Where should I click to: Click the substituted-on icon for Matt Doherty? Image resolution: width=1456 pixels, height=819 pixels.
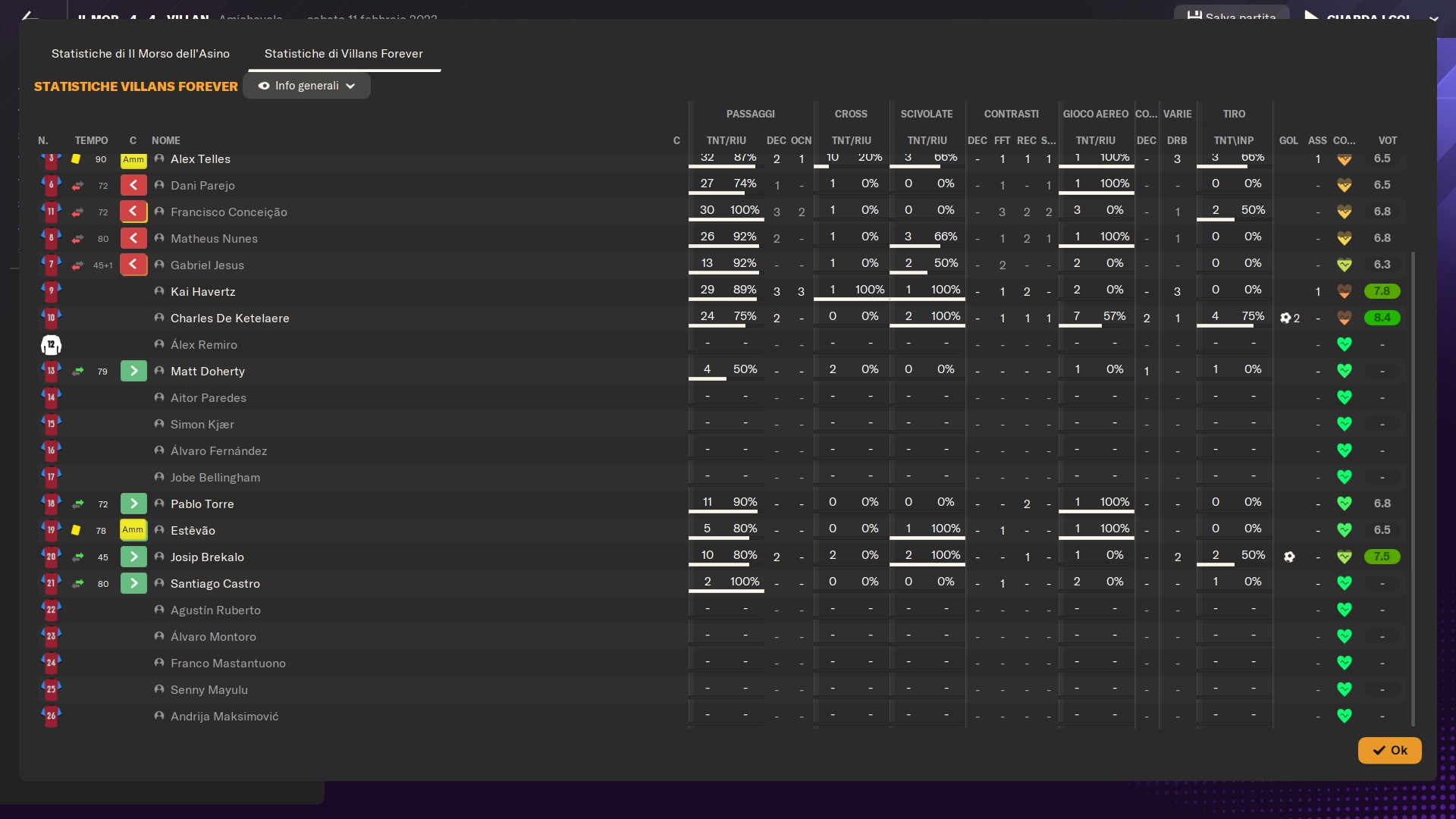click(x=133, y=371)
